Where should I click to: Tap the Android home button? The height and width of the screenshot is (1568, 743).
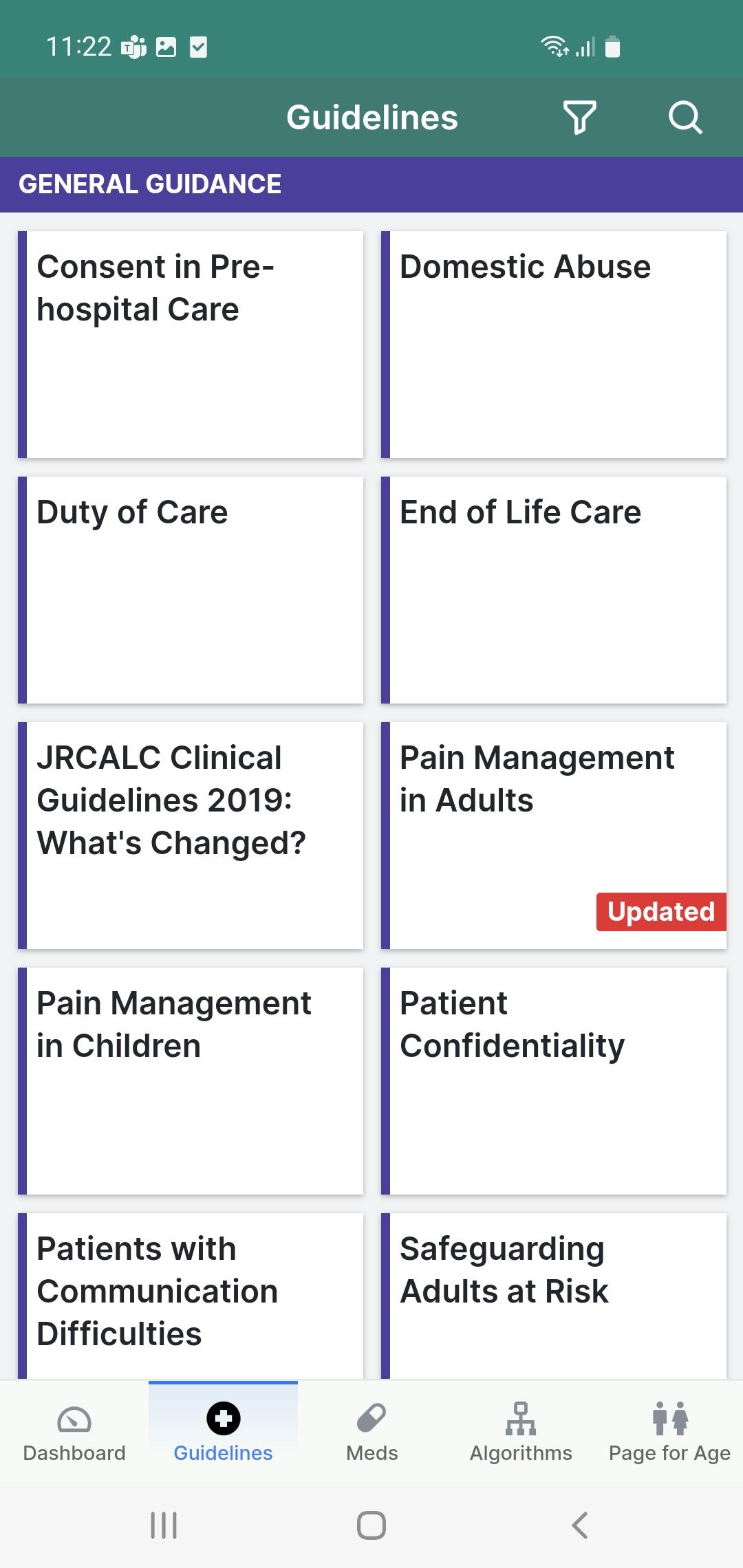click(371, 1525)
